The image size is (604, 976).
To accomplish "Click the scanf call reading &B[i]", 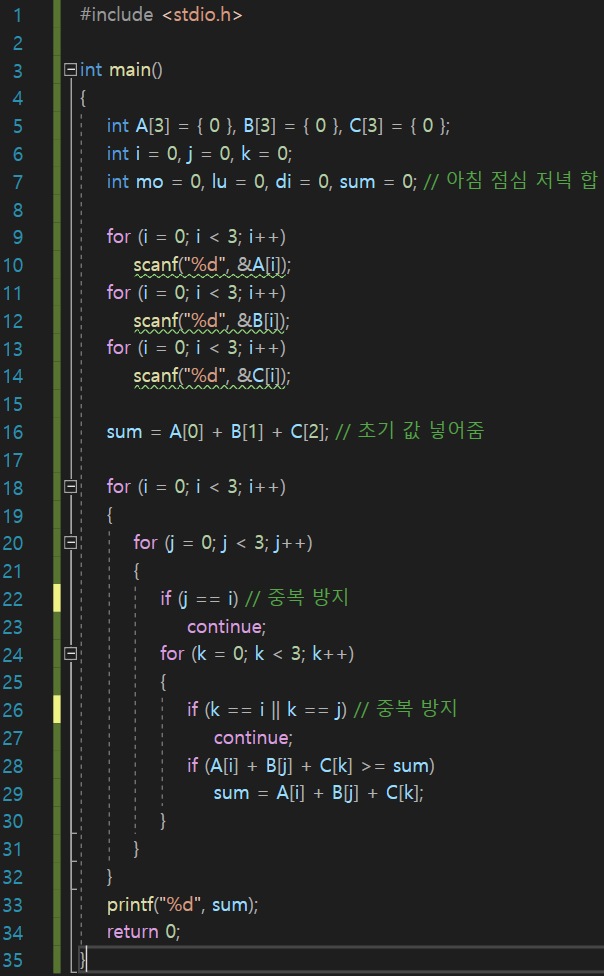I will click(212, 321).
